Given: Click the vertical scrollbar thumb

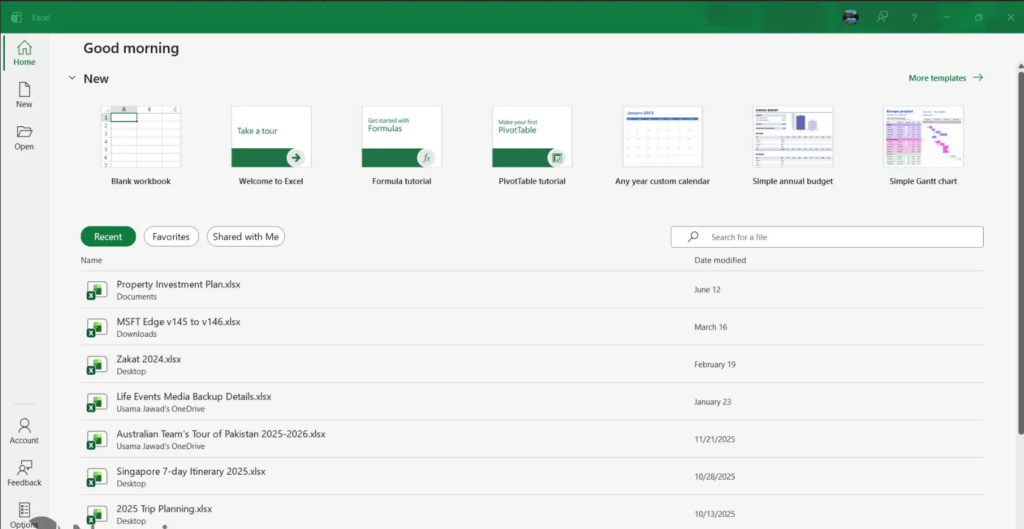Looking at the screenshot, I should coord(1020,251).
